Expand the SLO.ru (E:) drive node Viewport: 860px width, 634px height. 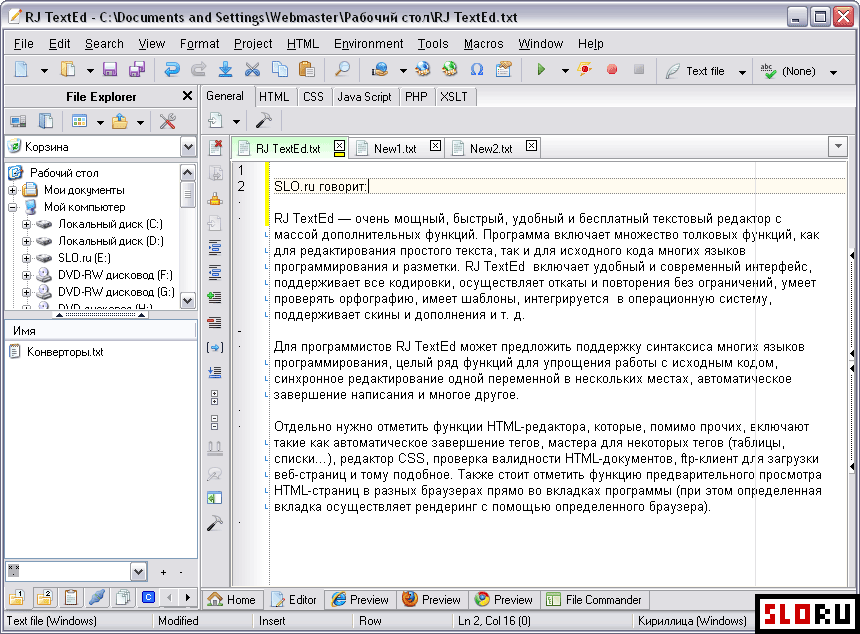pos(26,258)
